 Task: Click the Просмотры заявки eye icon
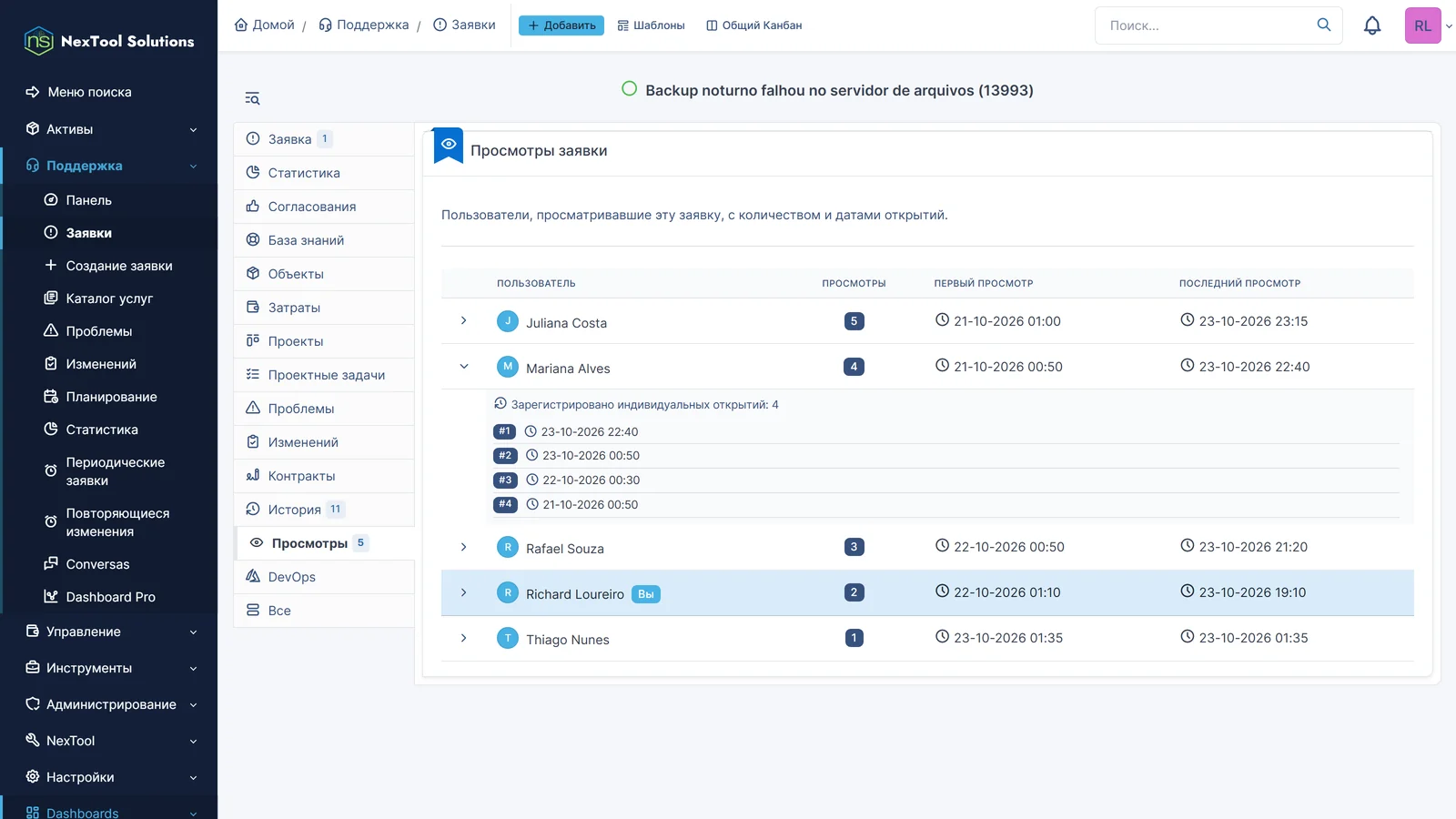(449, 145)
